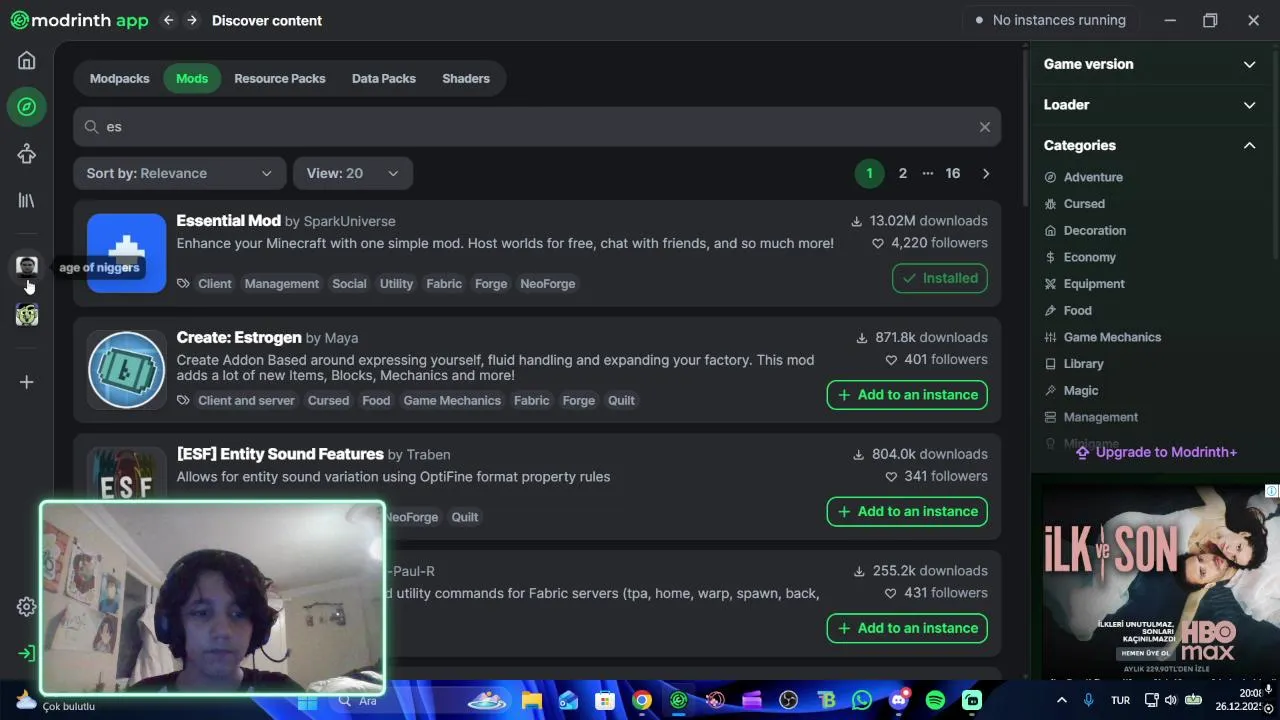This screenshot has width=1280, height=720.
Task: Show hidden tray icons chevron
Action: (x=1062, y=700)
